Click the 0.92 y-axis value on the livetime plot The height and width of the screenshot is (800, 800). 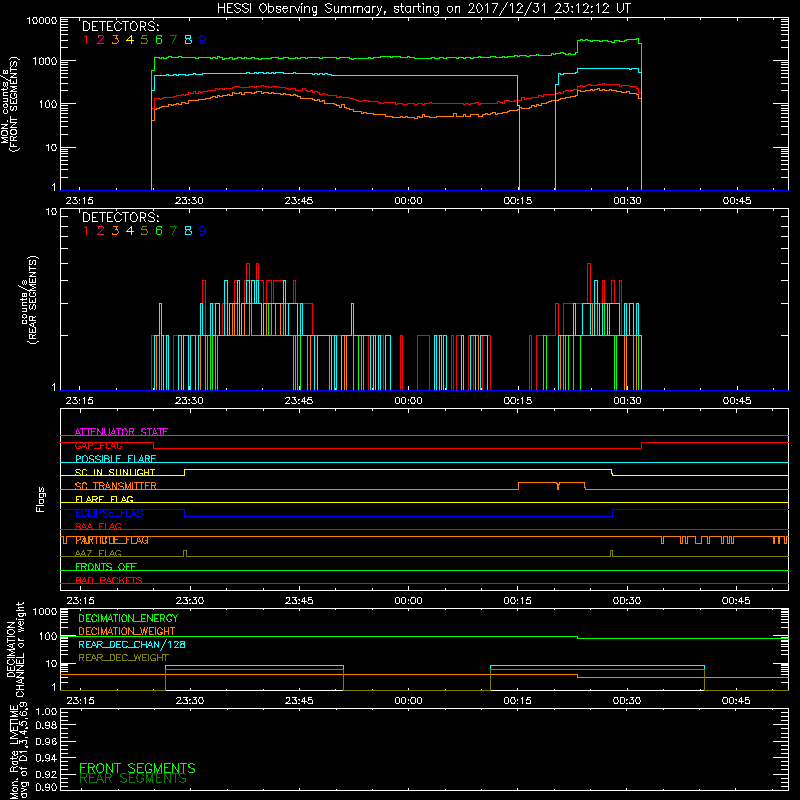46,774
